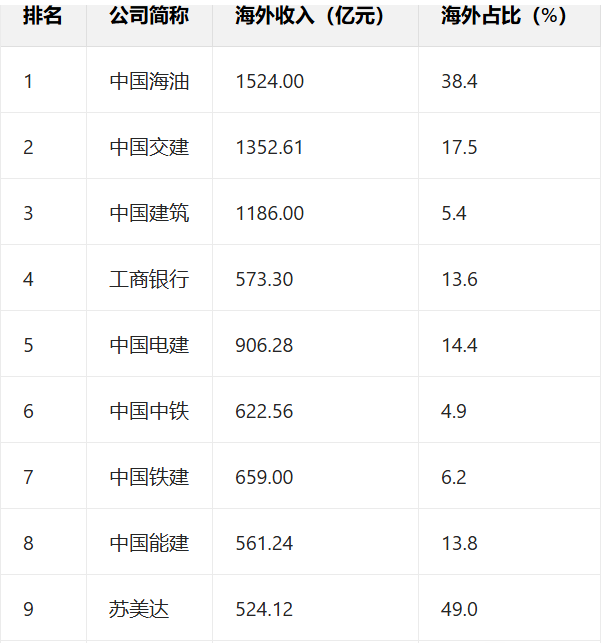The width and height of the screenshot is (601, 643).
Task: Click the 海外收入（亿元） column header
Action: [310, 17]
